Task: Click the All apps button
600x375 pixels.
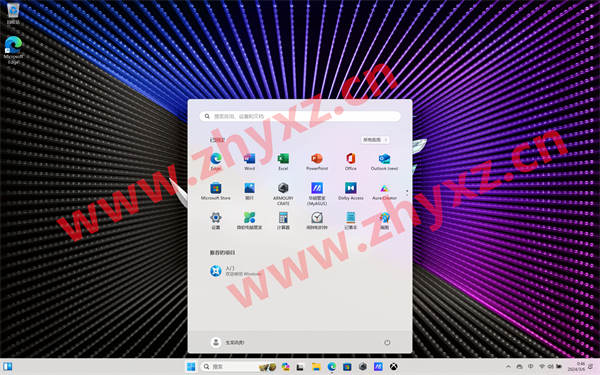Action: click(x=375, y=140)
